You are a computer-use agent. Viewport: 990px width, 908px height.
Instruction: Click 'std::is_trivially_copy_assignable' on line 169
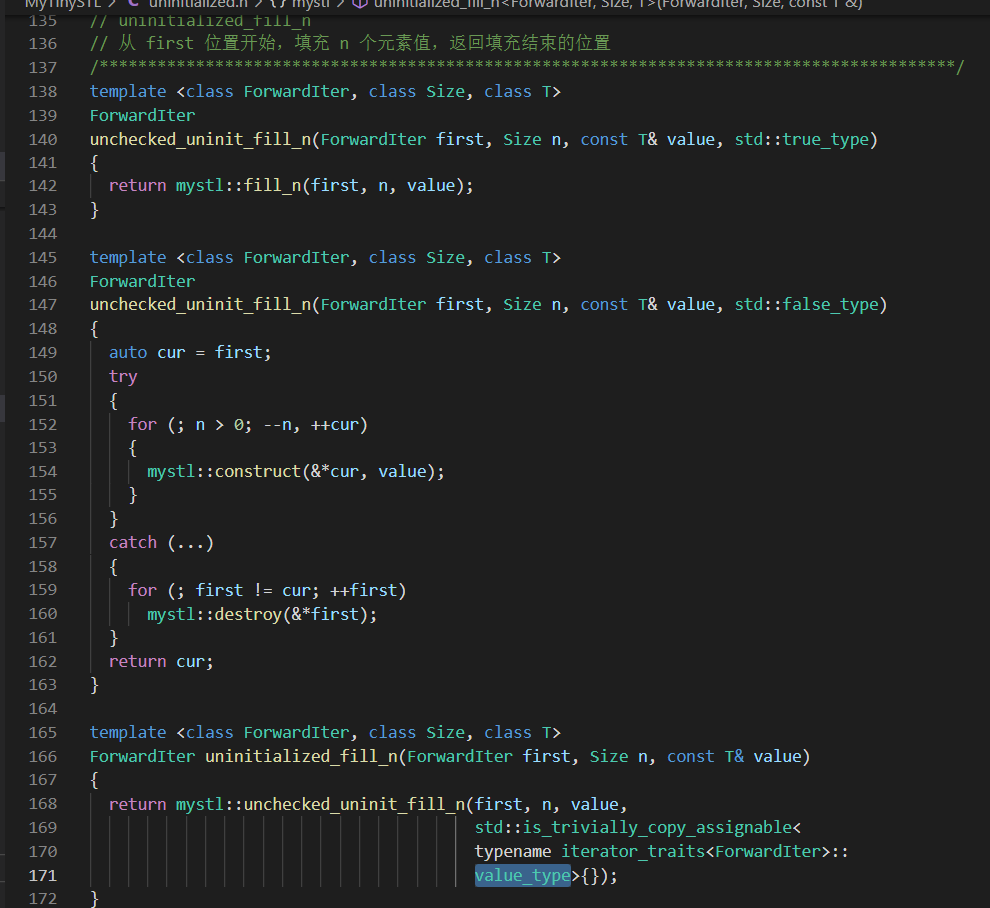[x=634, y=828]
